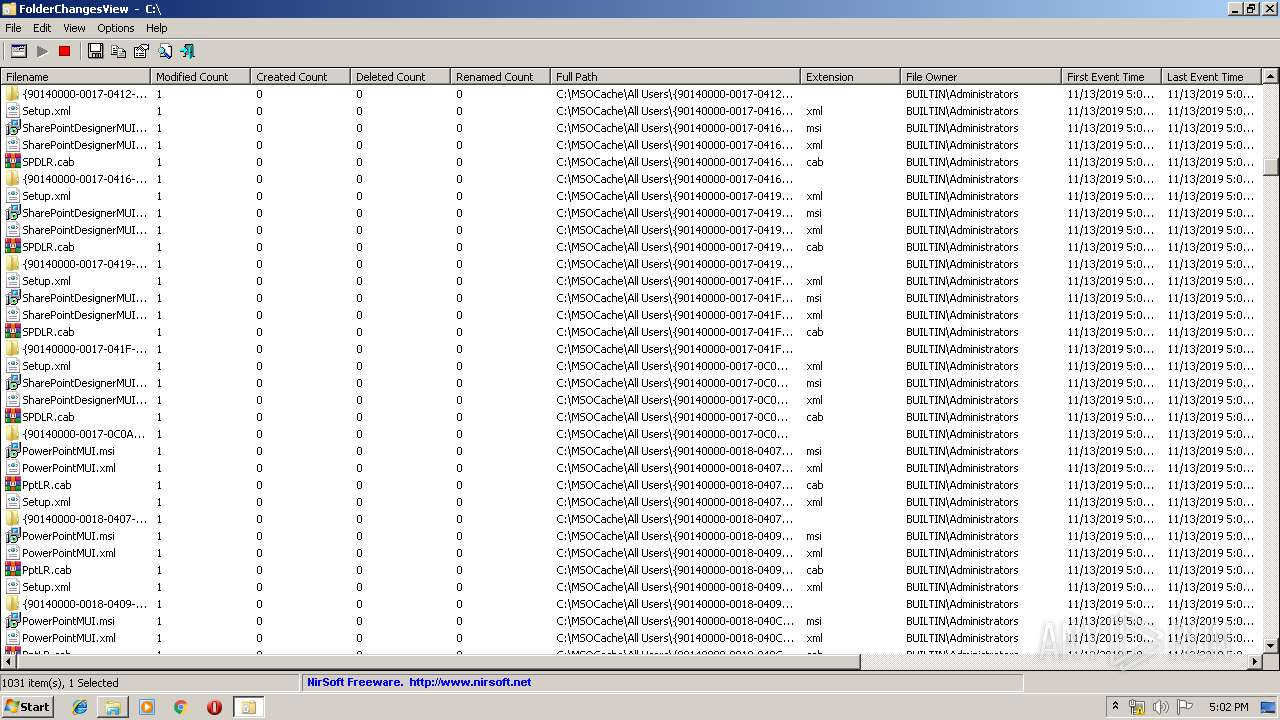Sort by the Renamed Count column header
Screen dimensions: 1280x720
501,76
